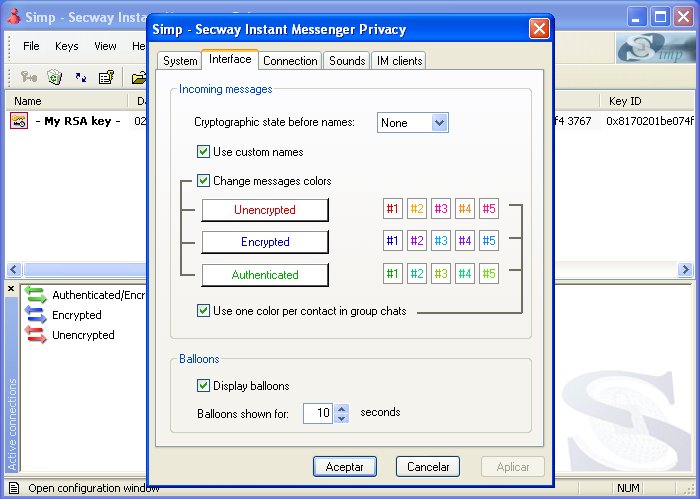
Task: Click the red Unencrypted arrows icon
Action: coord(35,335)
